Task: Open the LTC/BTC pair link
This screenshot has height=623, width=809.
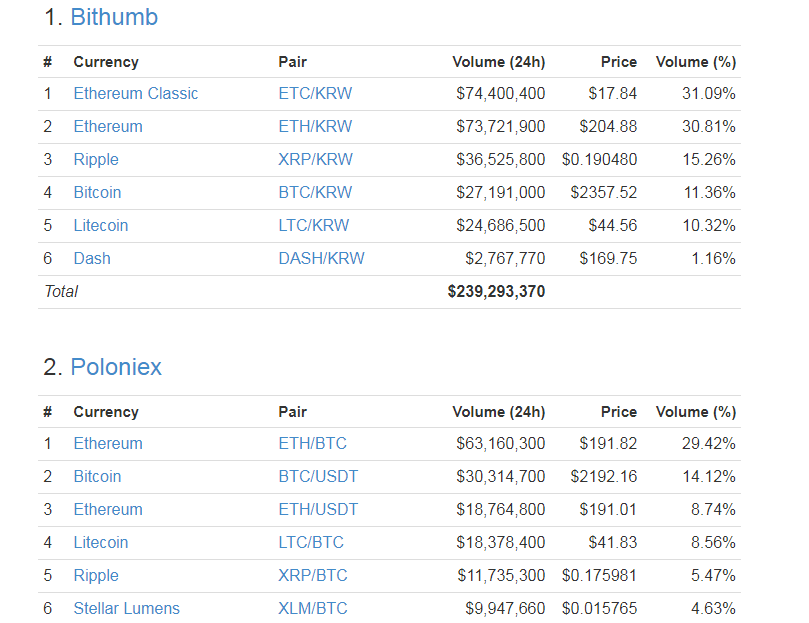Action: (x=311, y=543)
